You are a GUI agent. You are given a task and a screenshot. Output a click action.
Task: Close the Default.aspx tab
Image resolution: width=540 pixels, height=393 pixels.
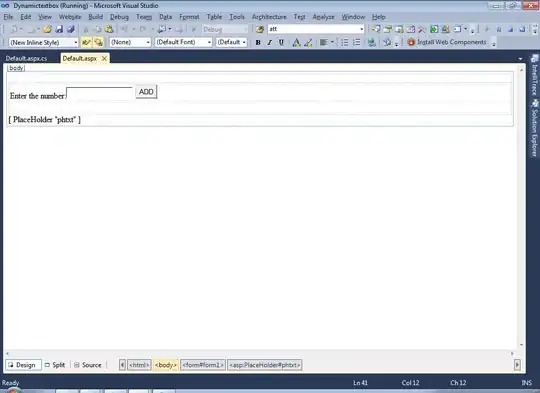104,59
